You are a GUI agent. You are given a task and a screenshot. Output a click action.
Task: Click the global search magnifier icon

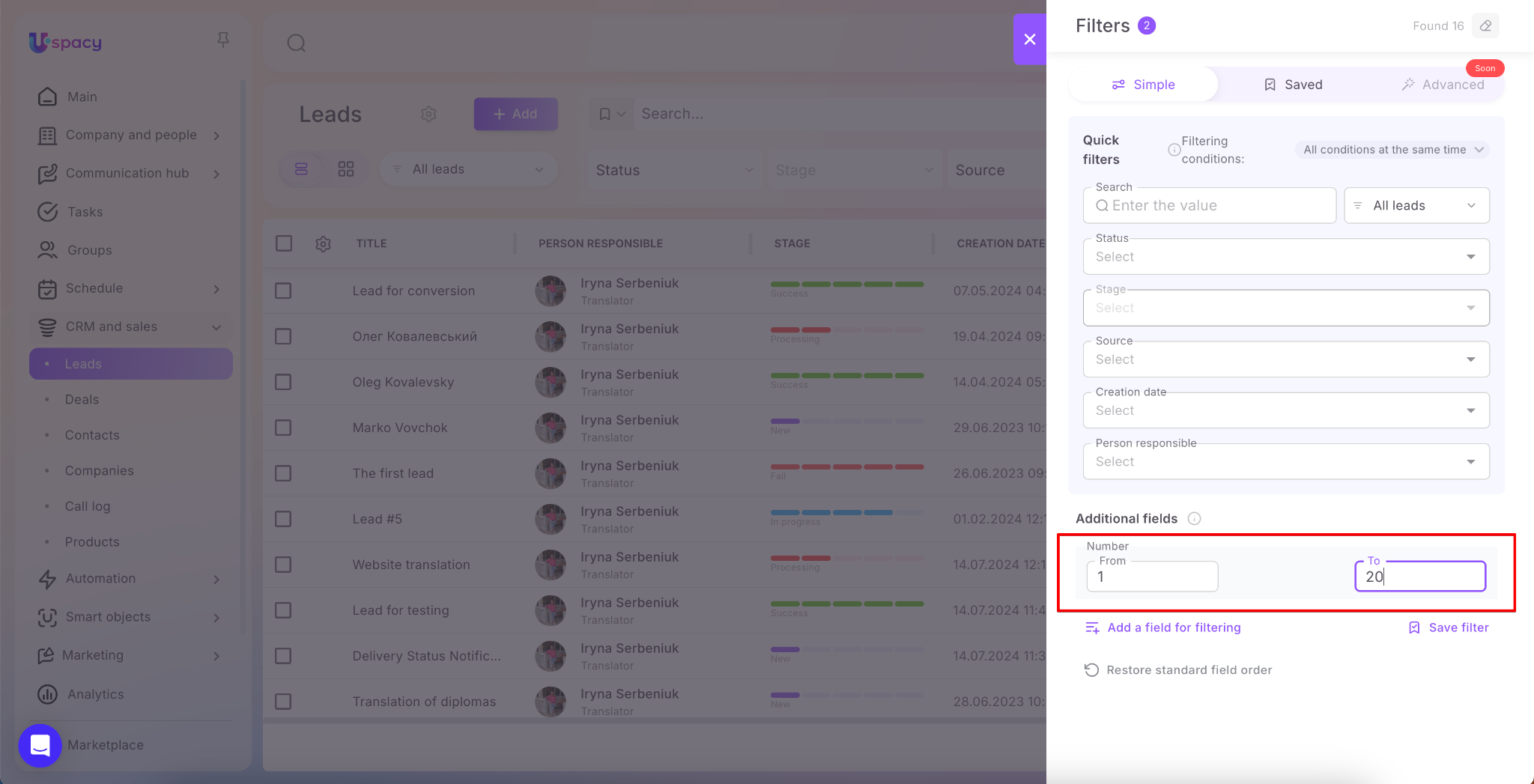click(x=297, y=43)
